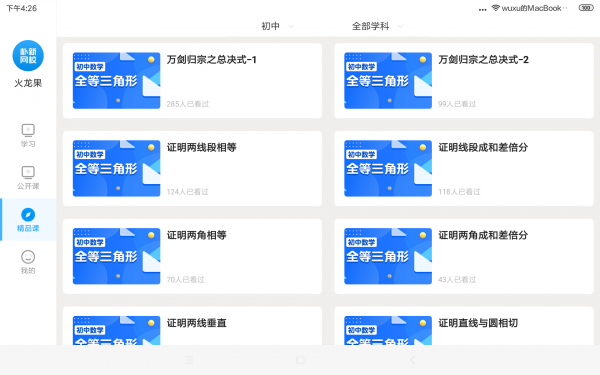Open thumbnail for 证明两线段相等 course

pos(116,168)
